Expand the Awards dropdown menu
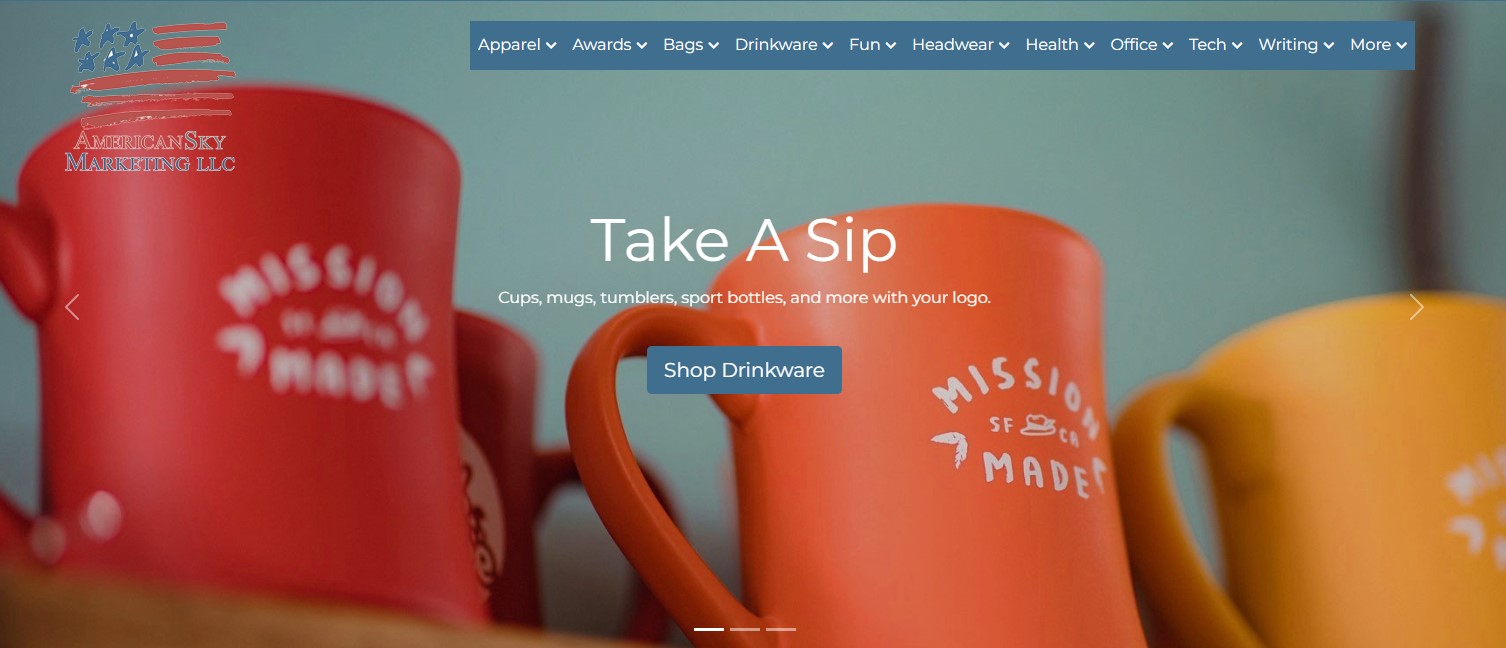 pyautogui.click(x=610, y=45)
